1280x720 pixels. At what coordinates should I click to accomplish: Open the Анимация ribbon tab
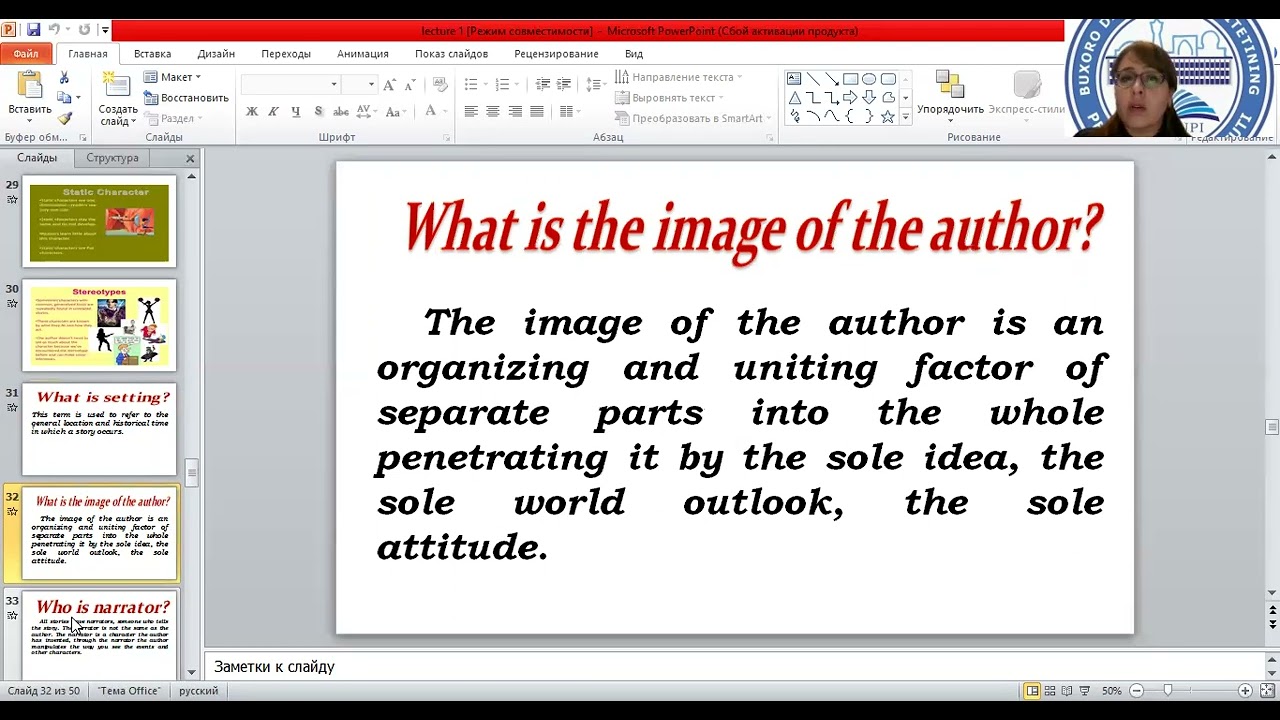[x=363, y=54]
